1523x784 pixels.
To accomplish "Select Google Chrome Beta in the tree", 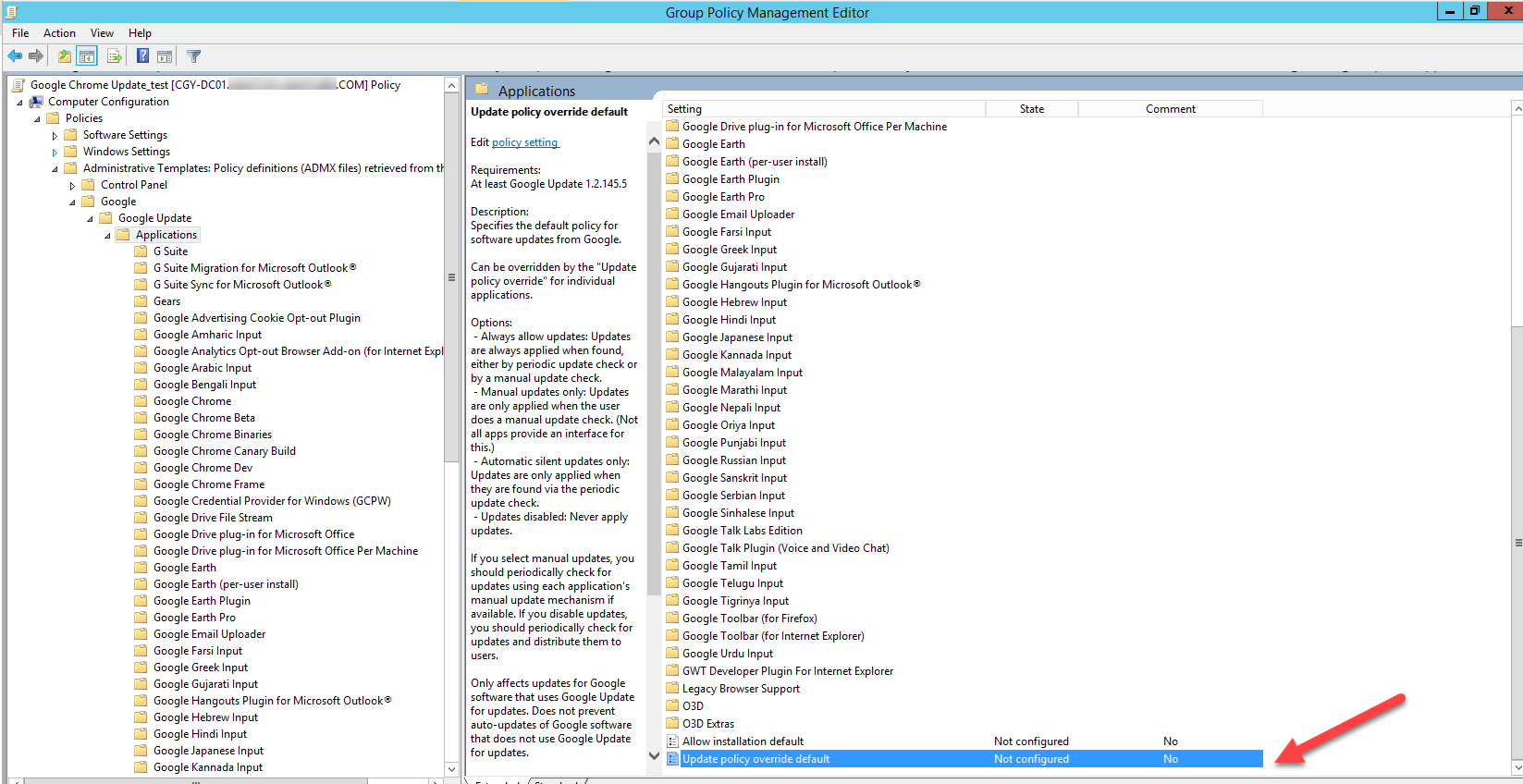I will pyautogui.click(x=203, y=418).
